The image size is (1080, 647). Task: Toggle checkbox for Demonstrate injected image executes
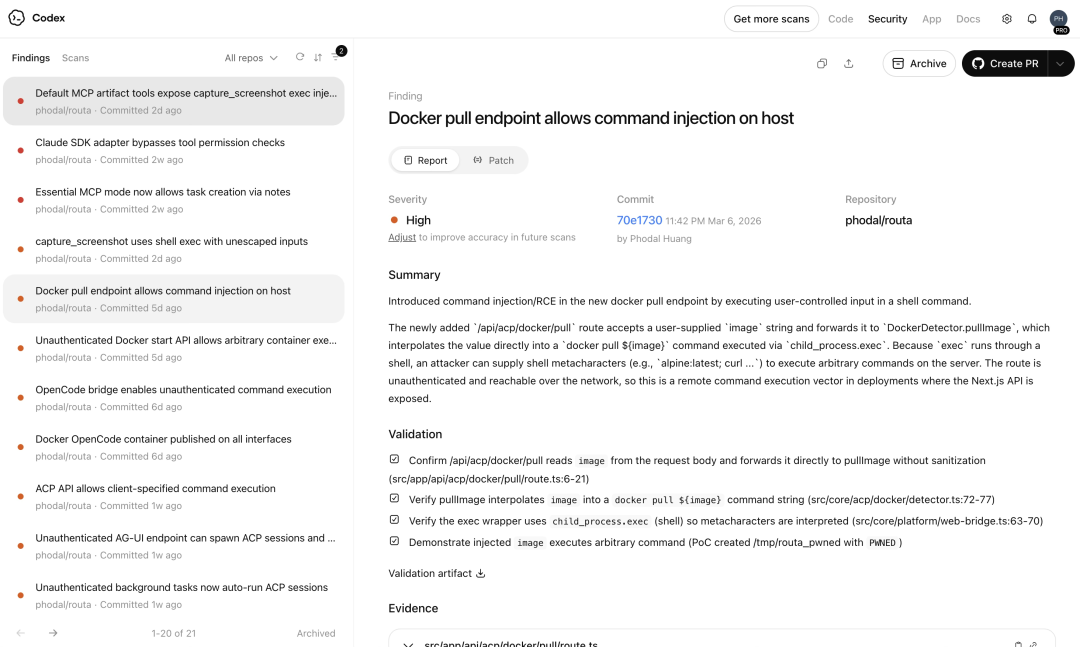pyautogui.click(x=394, y=541)
